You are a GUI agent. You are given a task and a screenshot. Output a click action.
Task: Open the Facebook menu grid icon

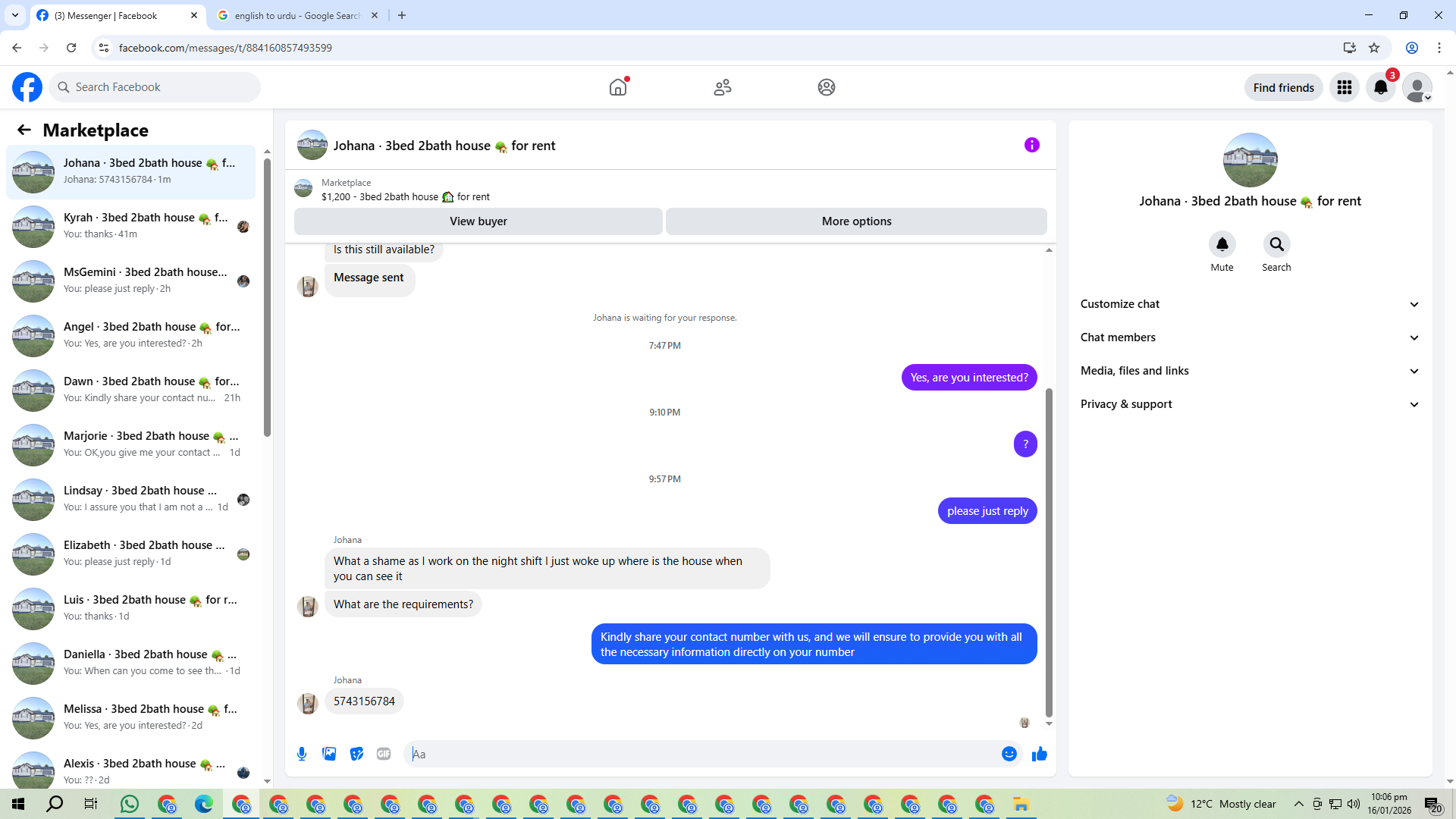pos(1345,87)
